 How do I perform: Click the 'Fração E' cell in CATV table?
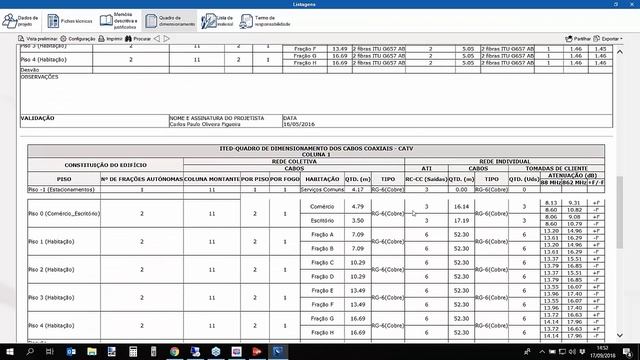click(322, 291)
